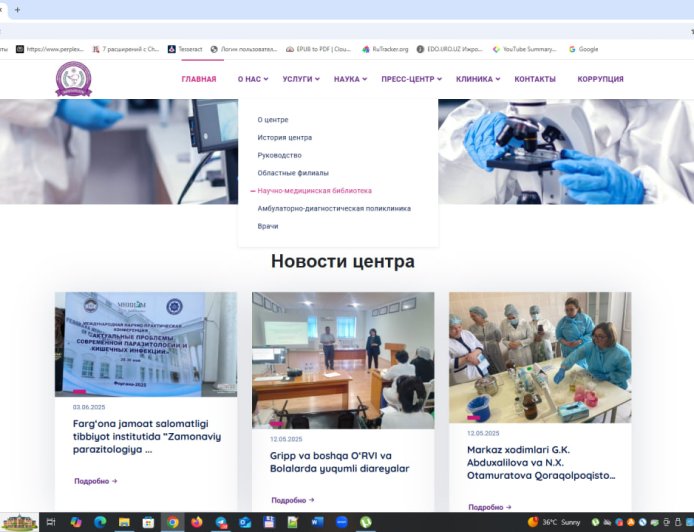Open the weather widget showing 36°C Sunny
This screenshot has height=532, width=694.
553,522
